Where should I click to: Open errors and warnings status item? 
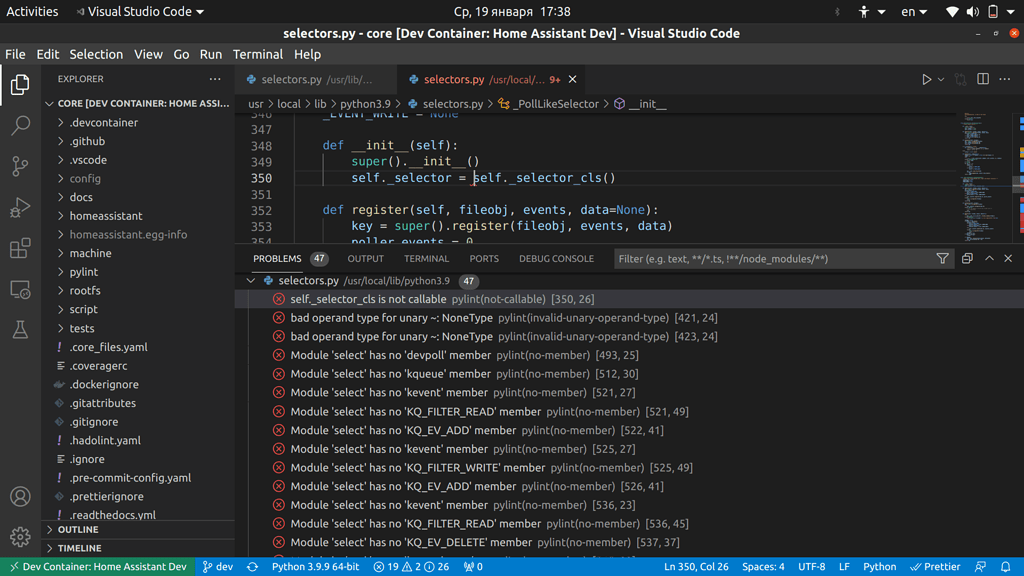coord(411,567)
